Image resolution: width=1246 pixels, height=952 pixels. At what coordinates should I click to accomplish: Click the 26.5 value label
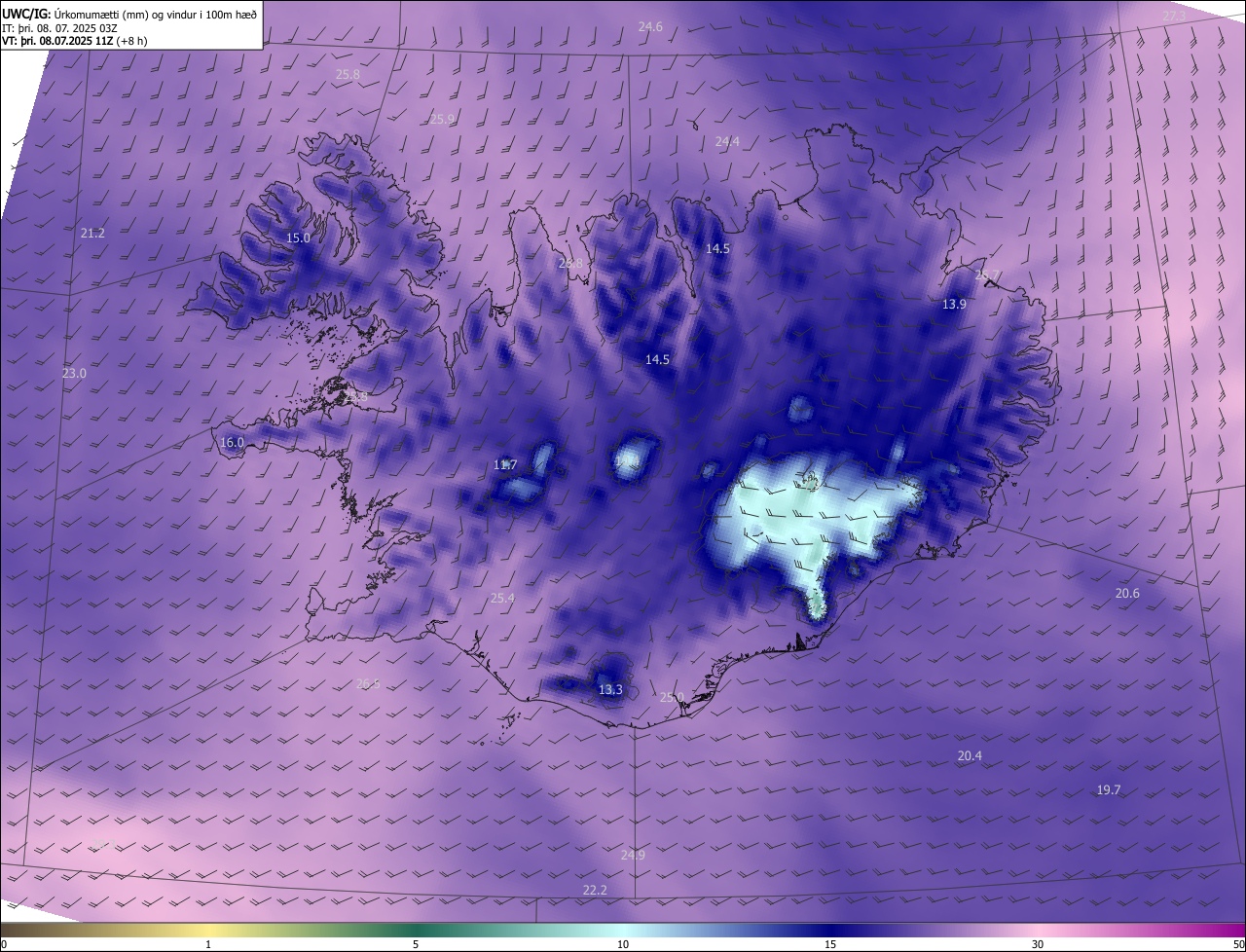pos(368,684)
